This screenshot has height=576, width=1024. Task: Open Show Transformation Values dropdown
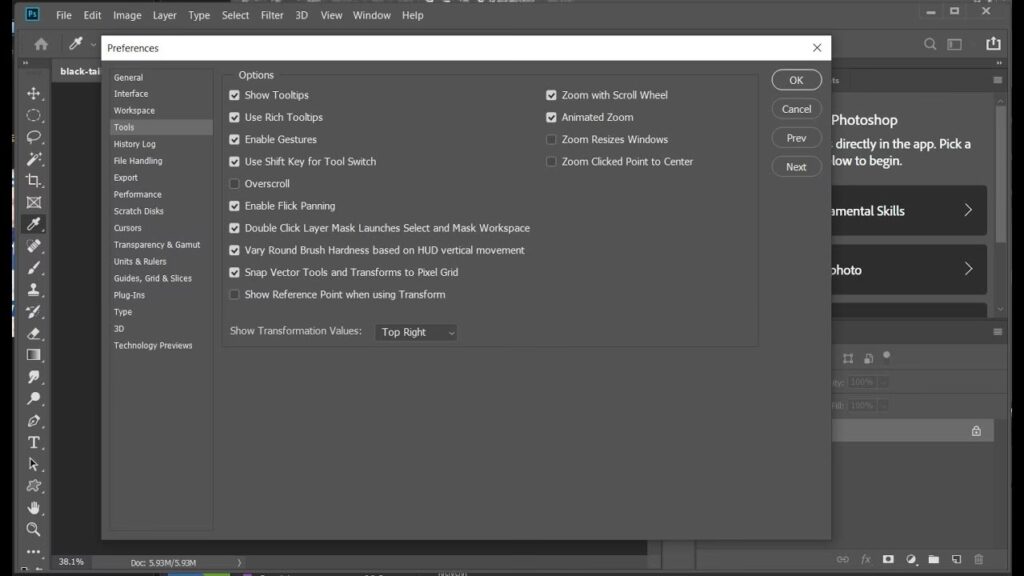point(416,332)
